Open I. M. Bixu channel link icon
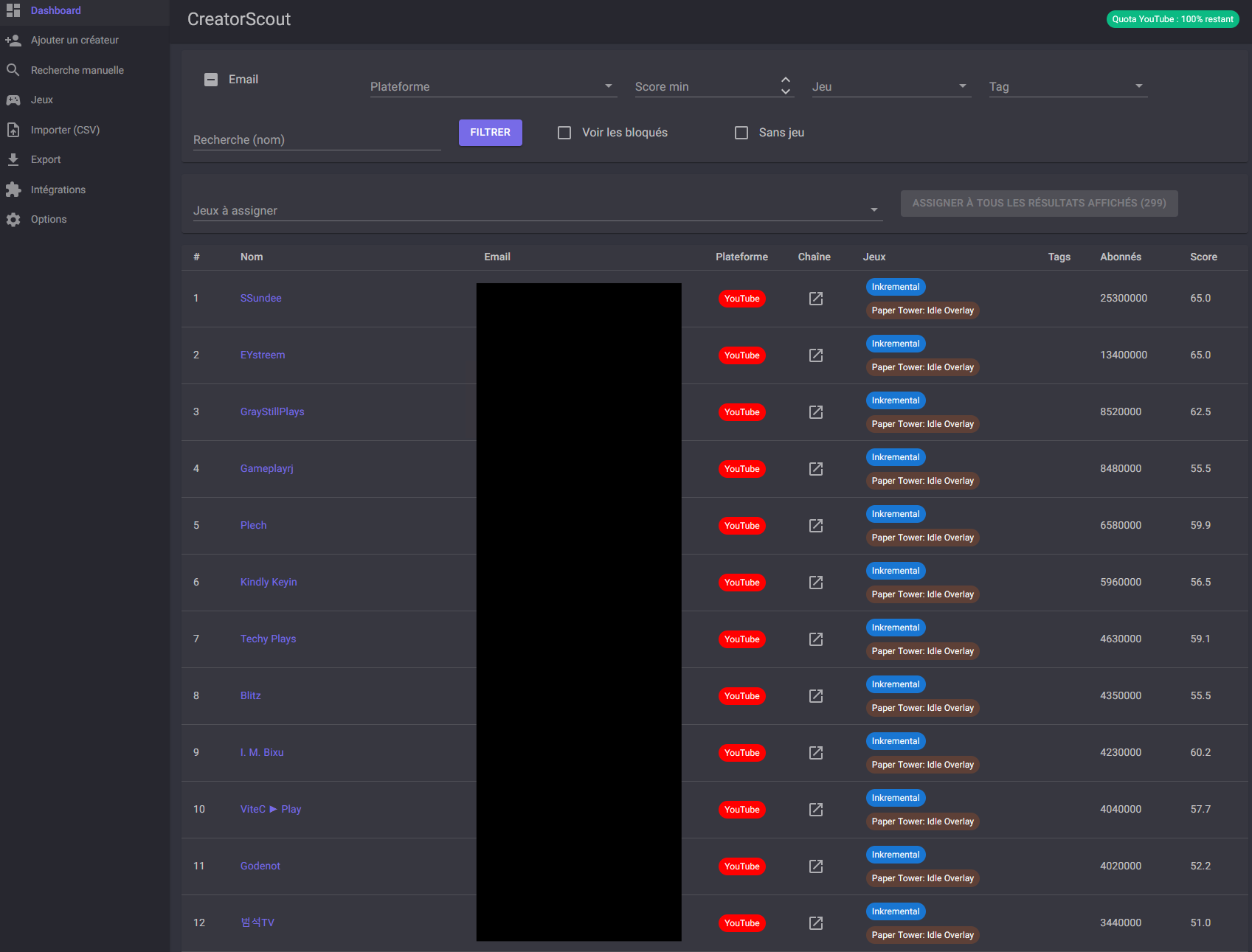 pos(816,753)
